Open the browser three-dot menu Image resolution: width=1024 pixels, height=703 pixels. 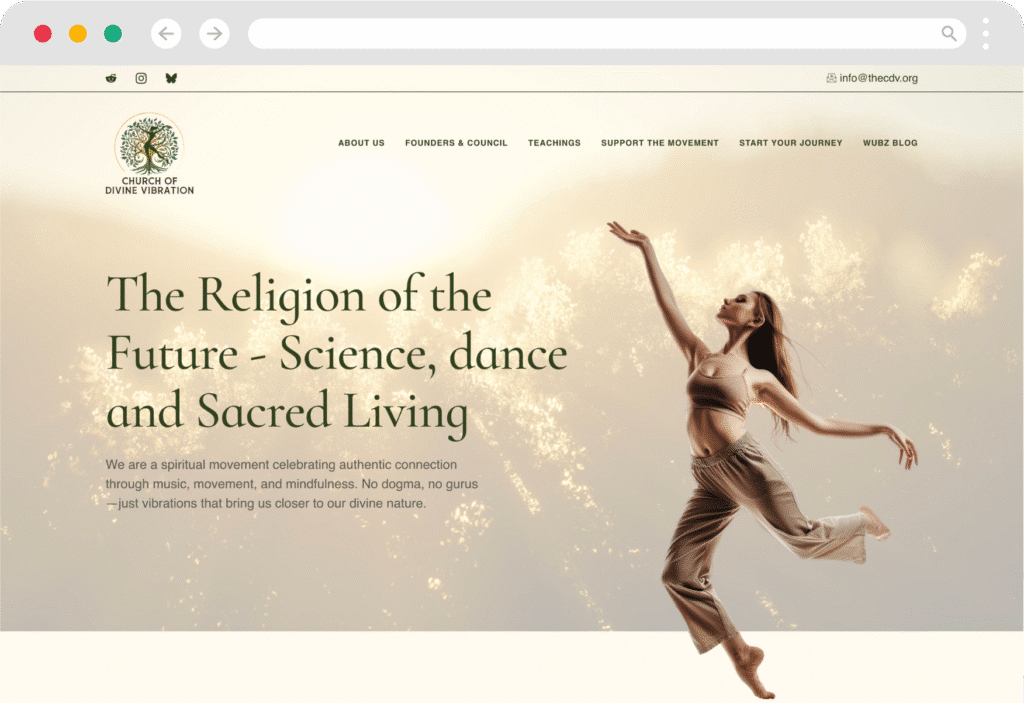tap(986, 34)
